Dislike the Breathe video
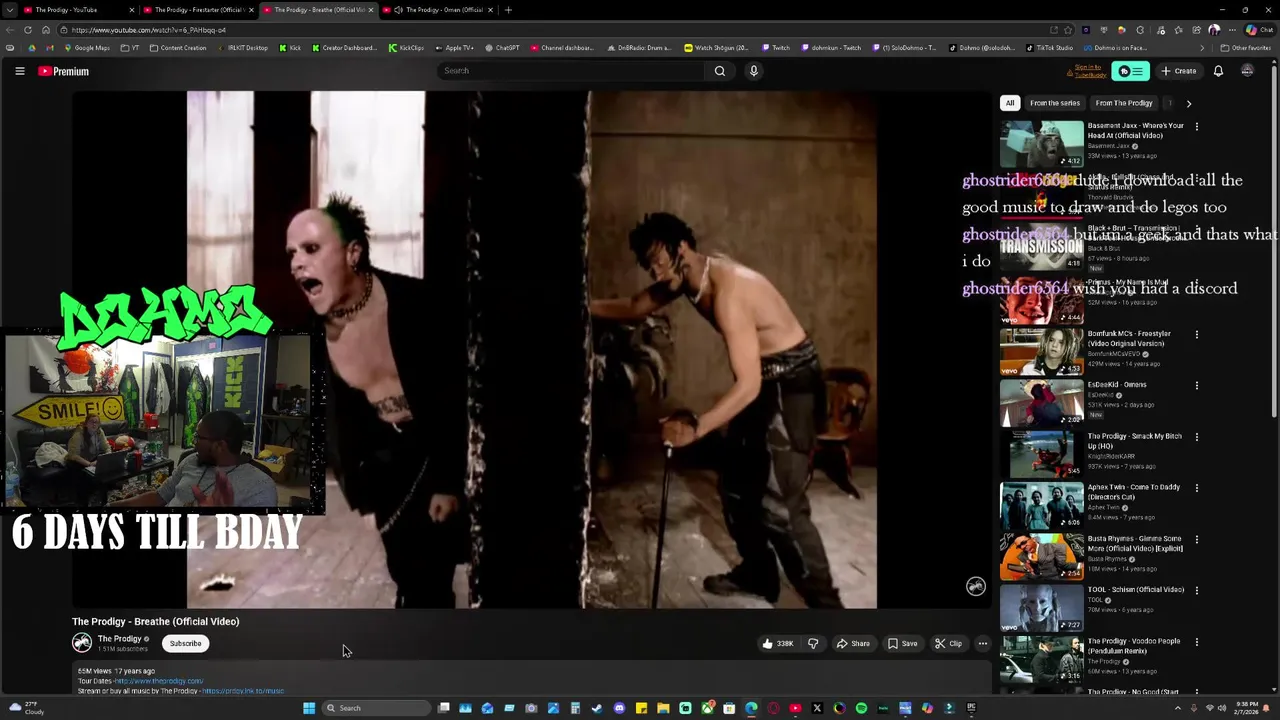The height and width of the screenshot is (720, 1280). [813, 644]
